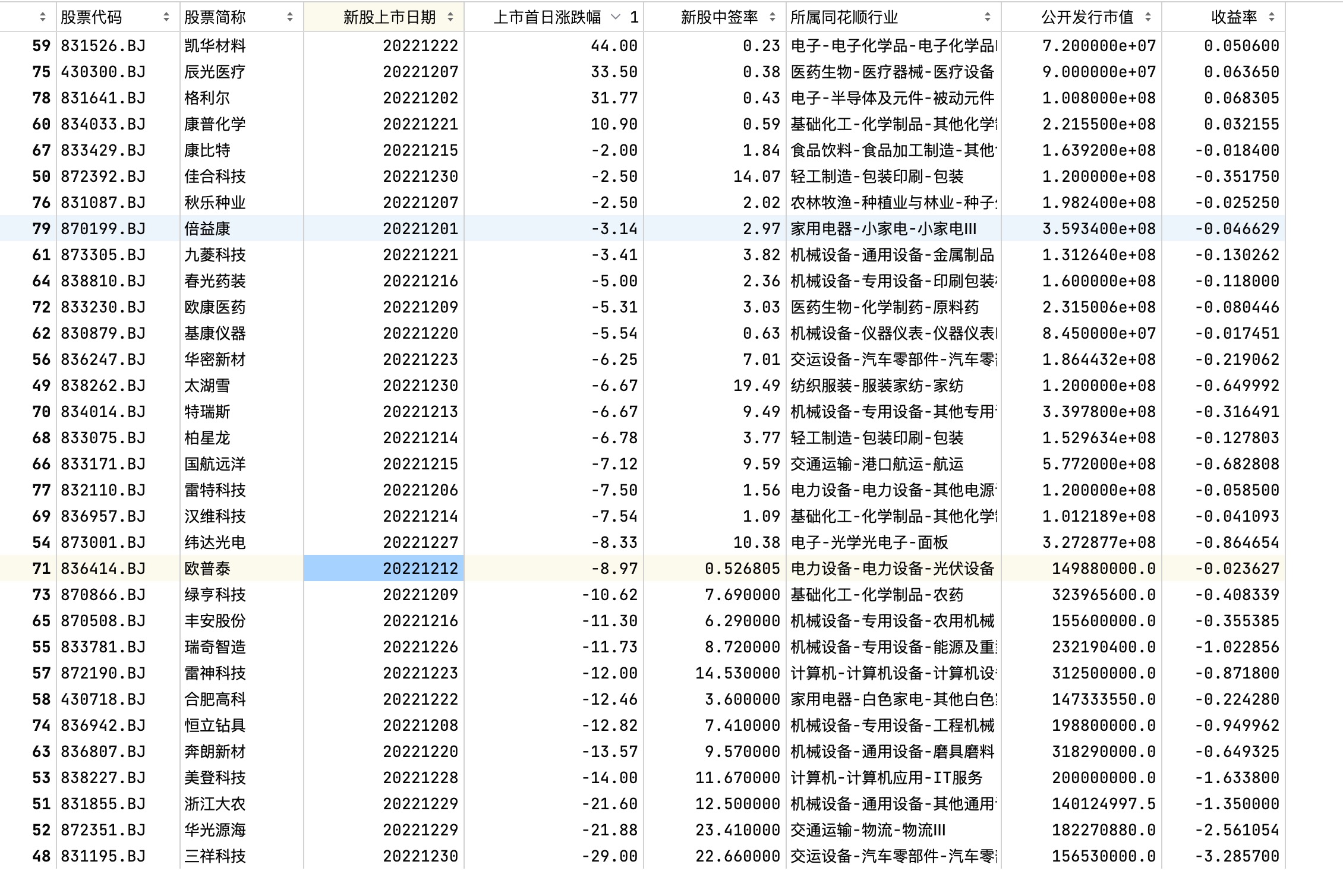Click sort arrows beside 收益率 header
Screen dimensions: 1343x896
pyautogui.click(x=1272, y=17)
